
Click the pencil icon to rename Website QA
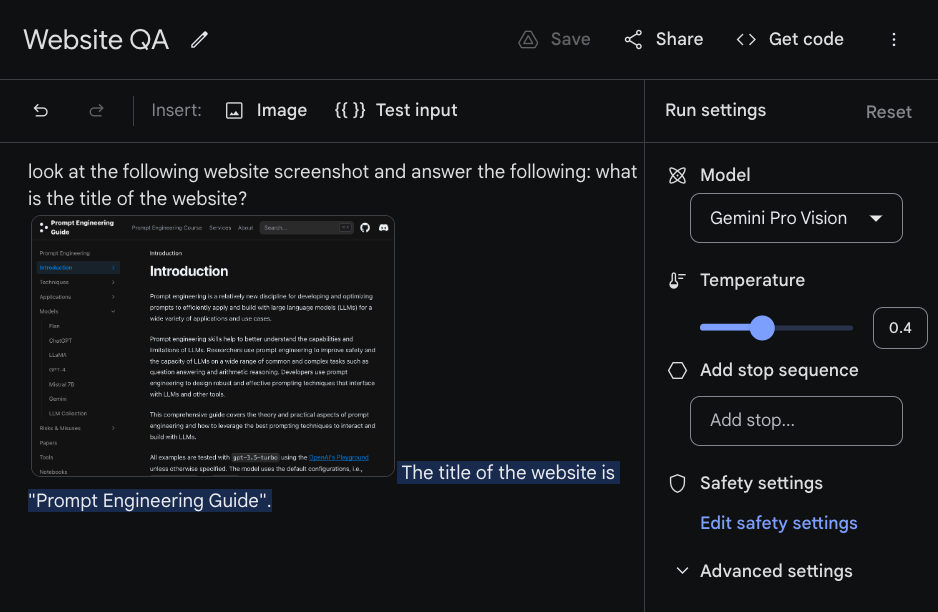[200, 40]
